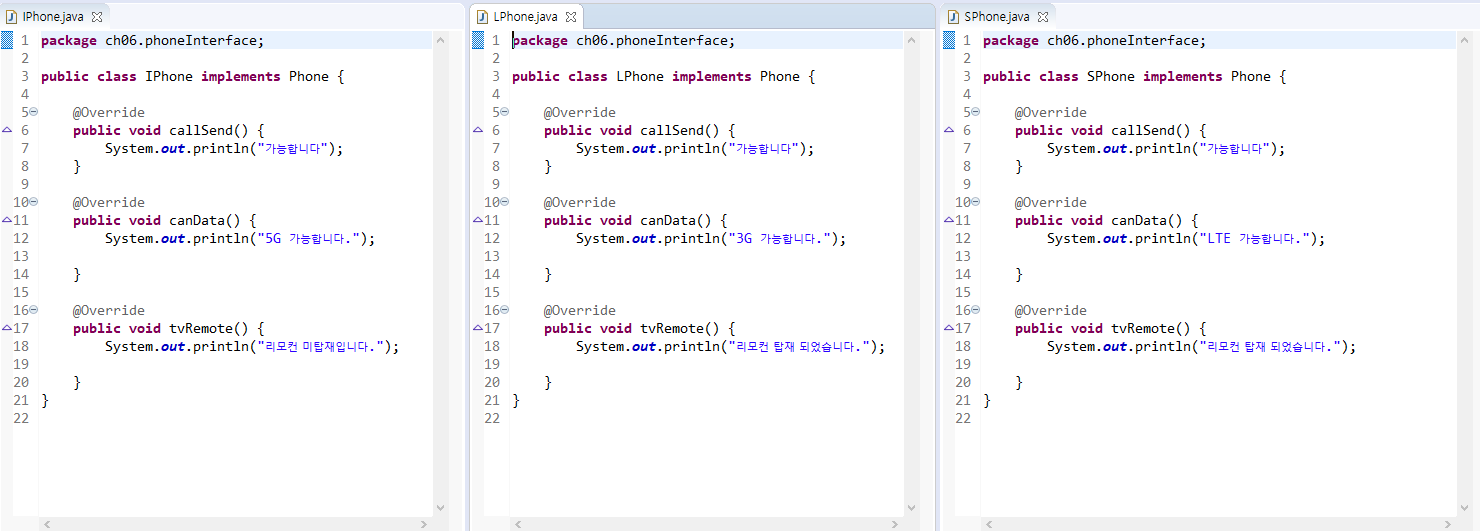Toggle callSend folding in SPhone.java
This screenshot has height=531, width=1480.
coord(975,112)
